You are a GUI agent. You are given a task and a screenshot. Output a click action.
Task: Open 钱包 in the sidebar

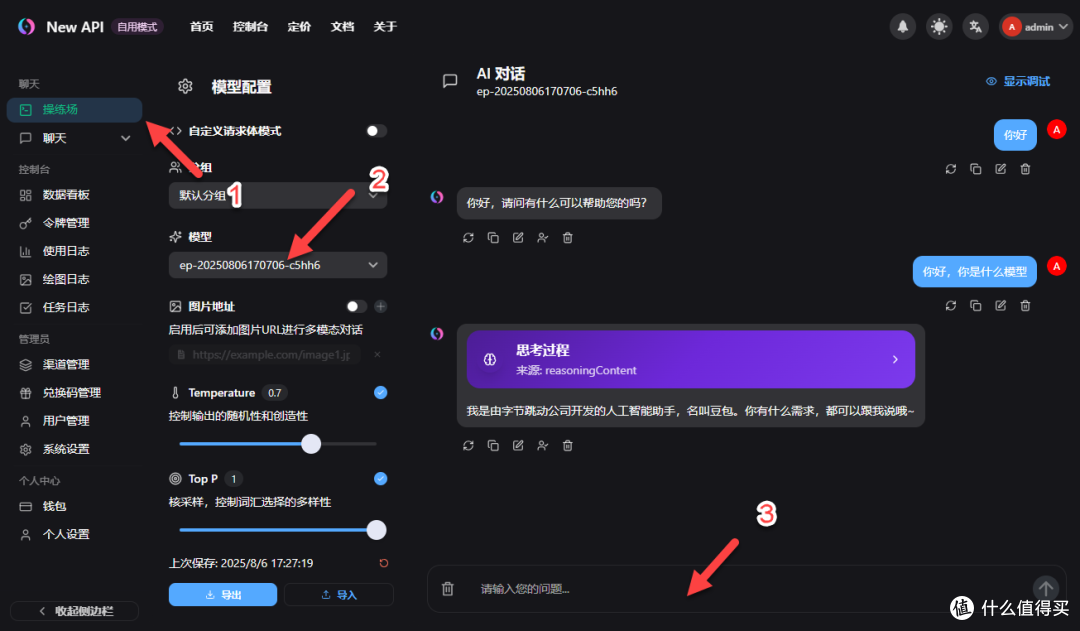(x=74, y=506)
